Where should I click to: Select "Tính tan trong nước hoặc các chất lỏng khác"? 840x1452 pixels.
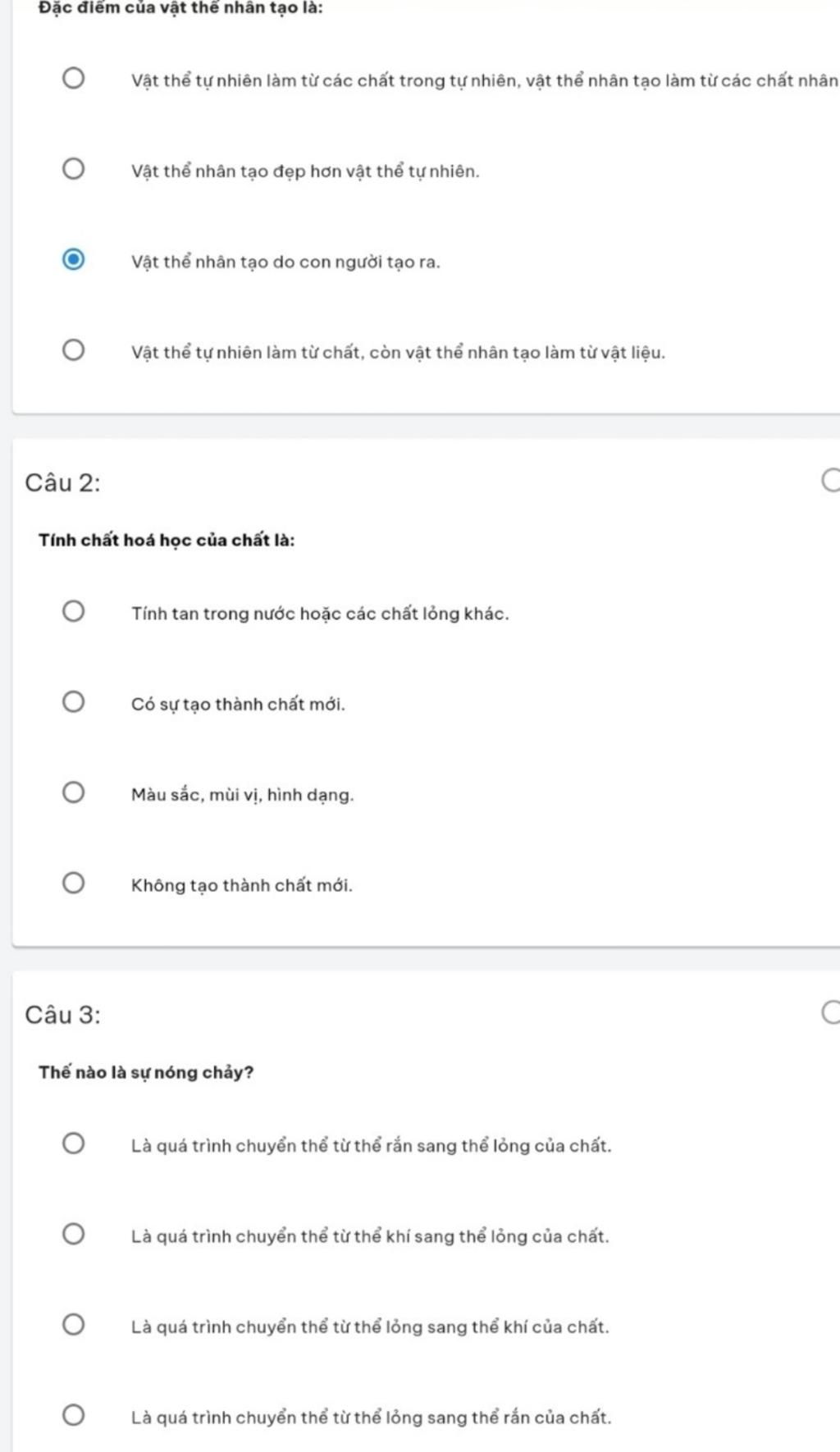(x=73, y=611)
